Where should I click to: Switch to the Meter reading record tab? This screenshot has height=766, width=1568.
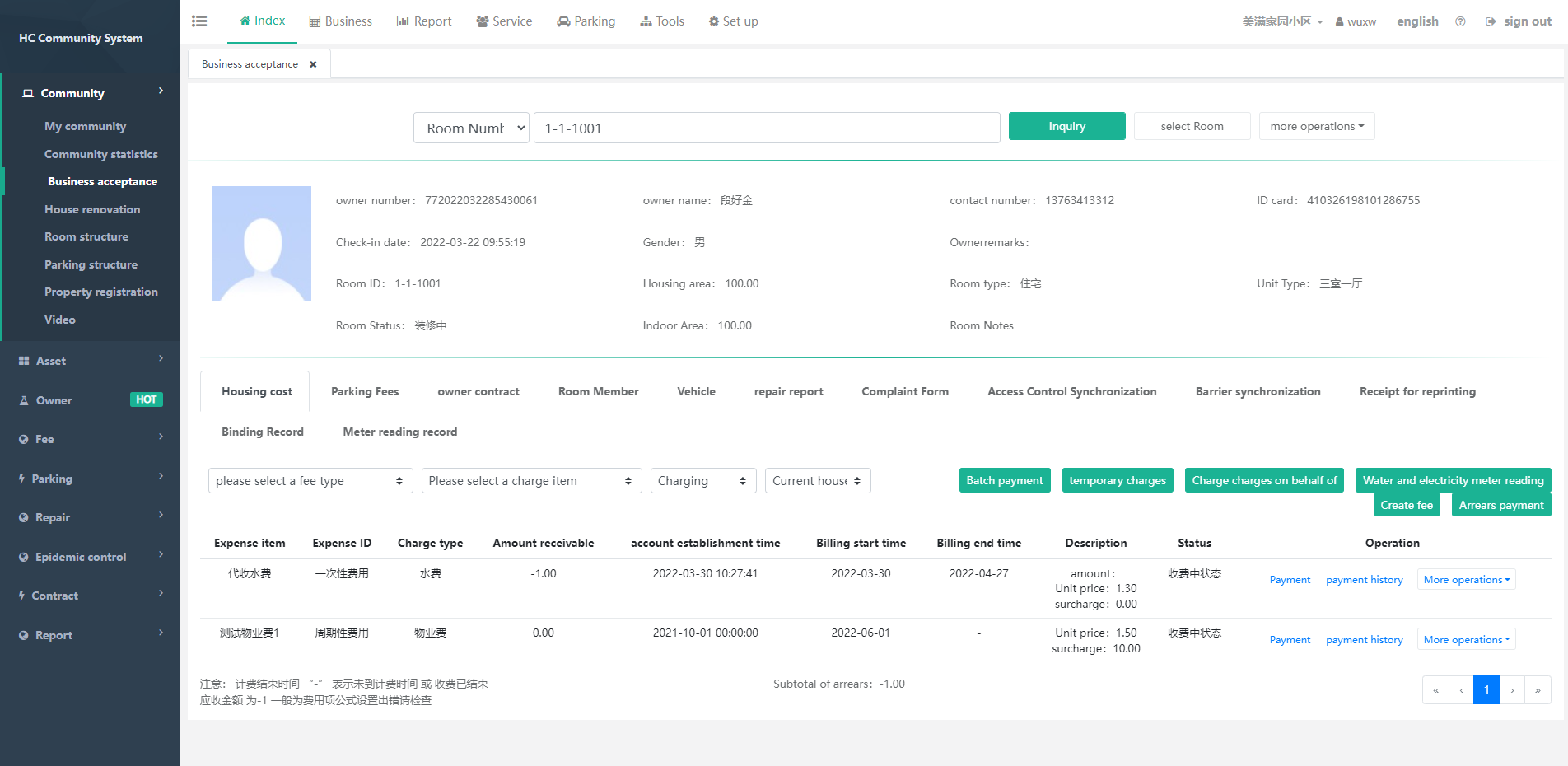(399, 432)
